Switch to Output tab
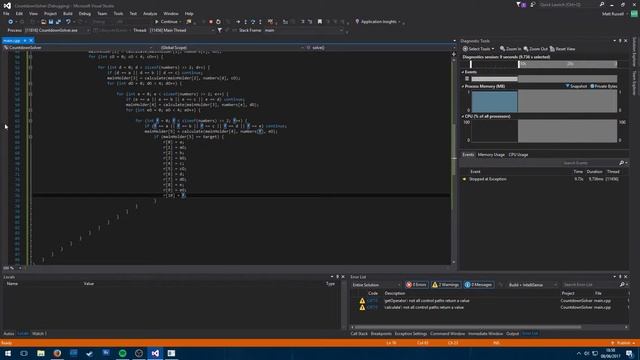Viewport: 640px width, 360px height. (x=512, y=333)
